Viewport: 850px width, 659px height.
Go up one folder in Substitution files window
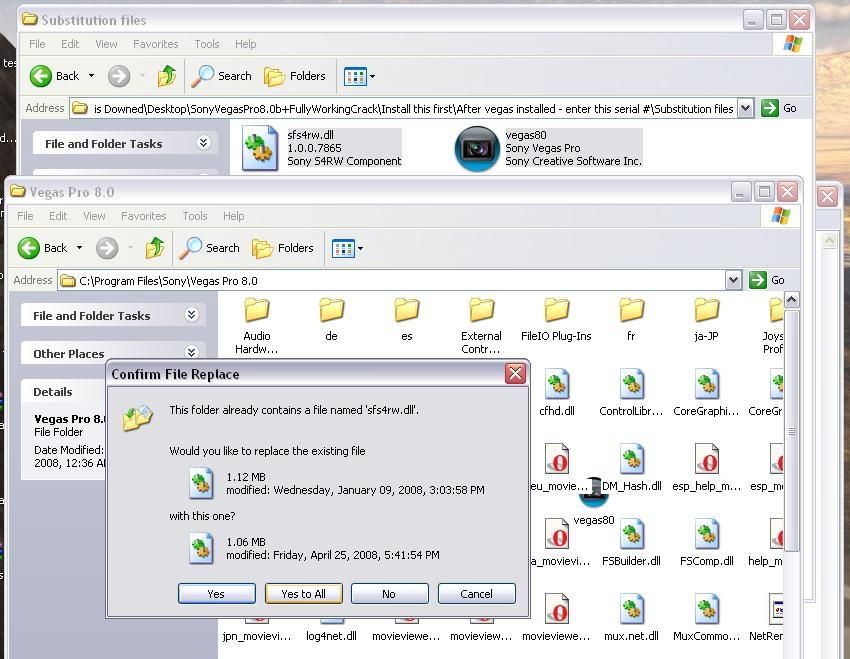point(167,76)
